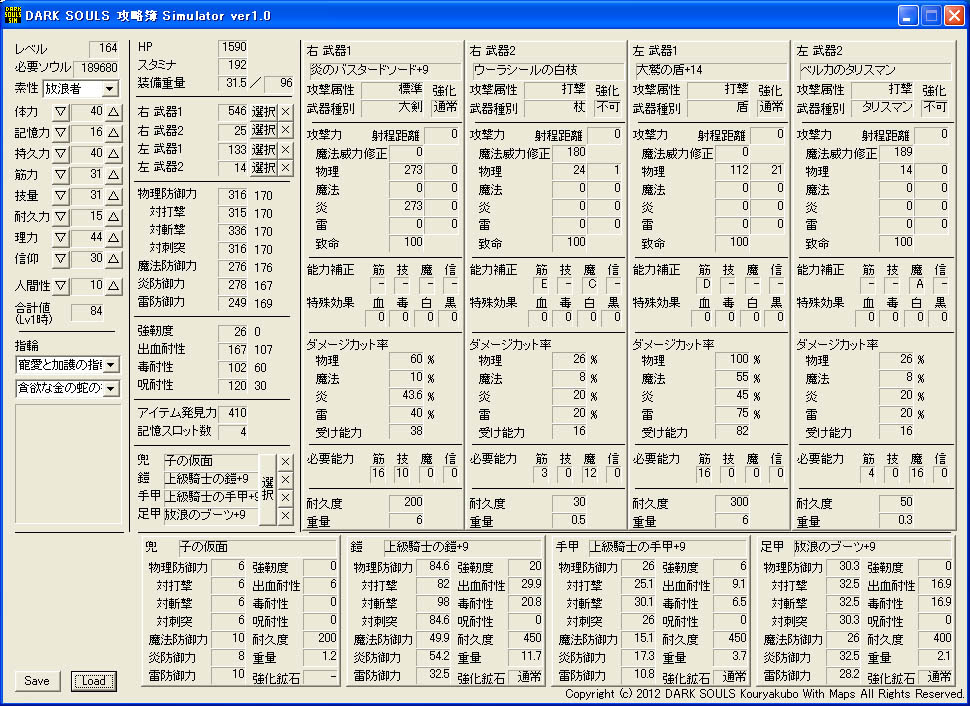Decrease 記憶力 with the down arrow
The width and height of the screenshot is (970, 706).
coord(60,132)
